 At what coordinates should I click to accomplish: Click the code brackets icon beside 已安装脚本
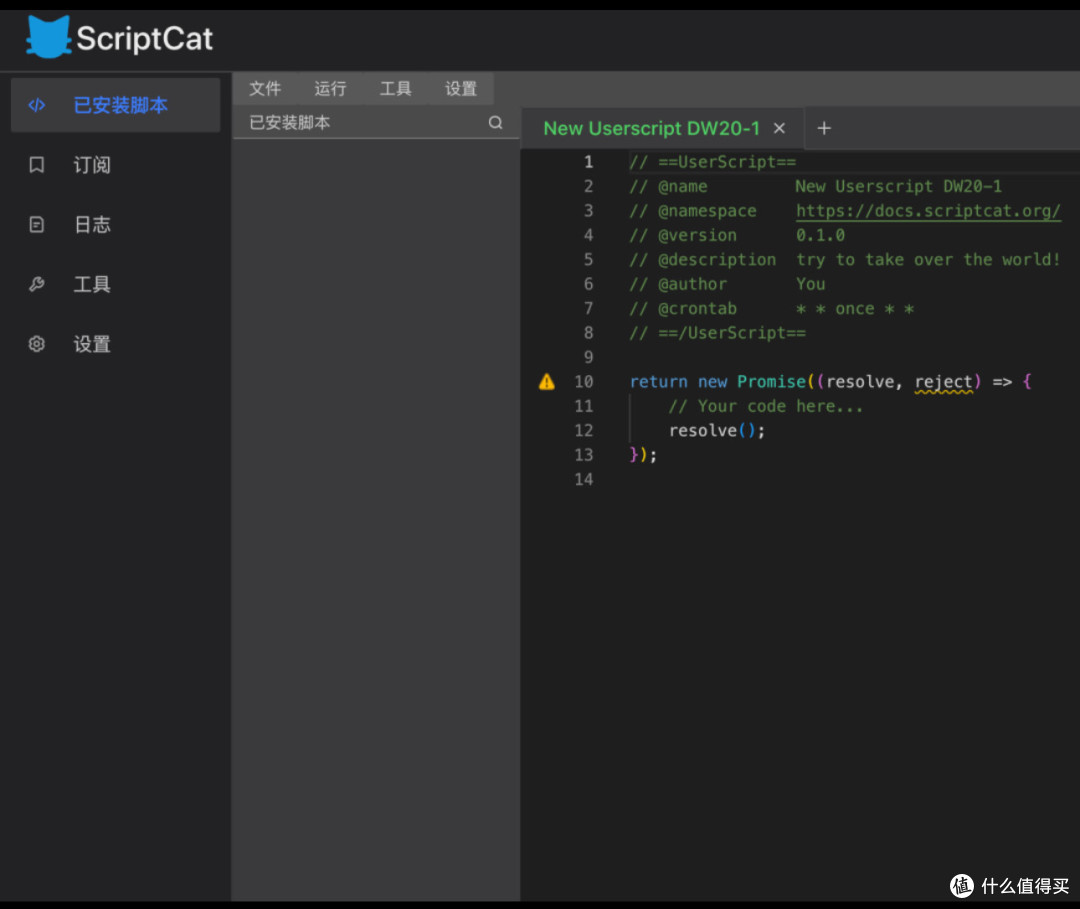[37, 105]
